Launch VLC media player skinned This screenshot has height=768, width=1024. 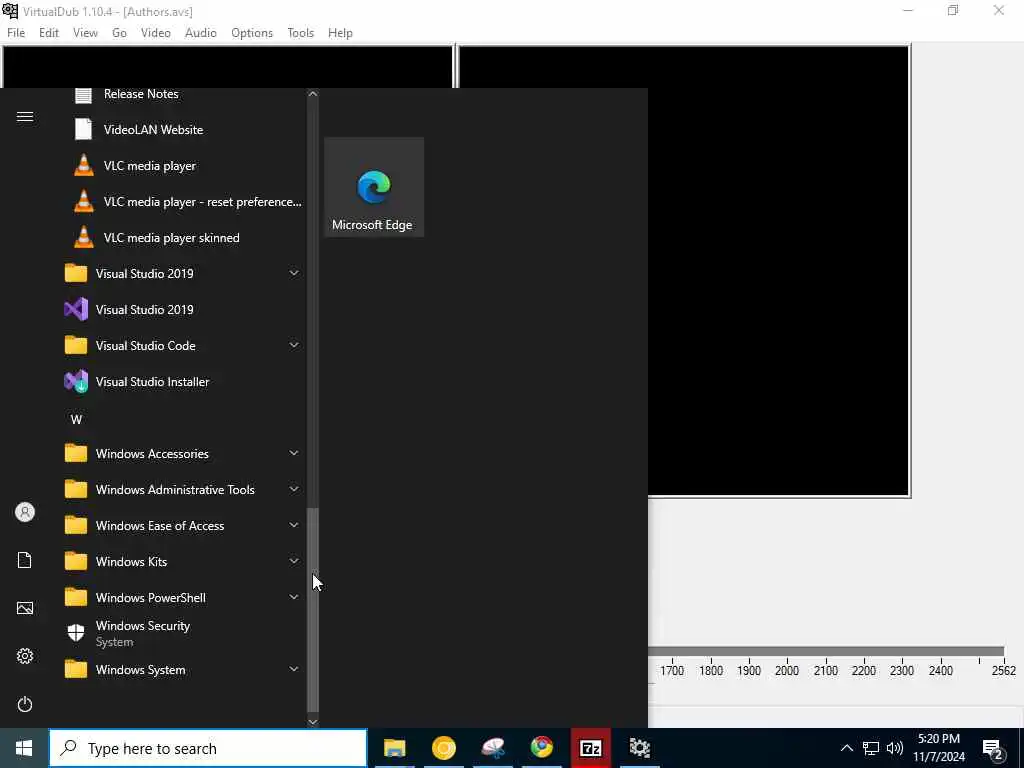pyautogui.click(x=180, y=238)
